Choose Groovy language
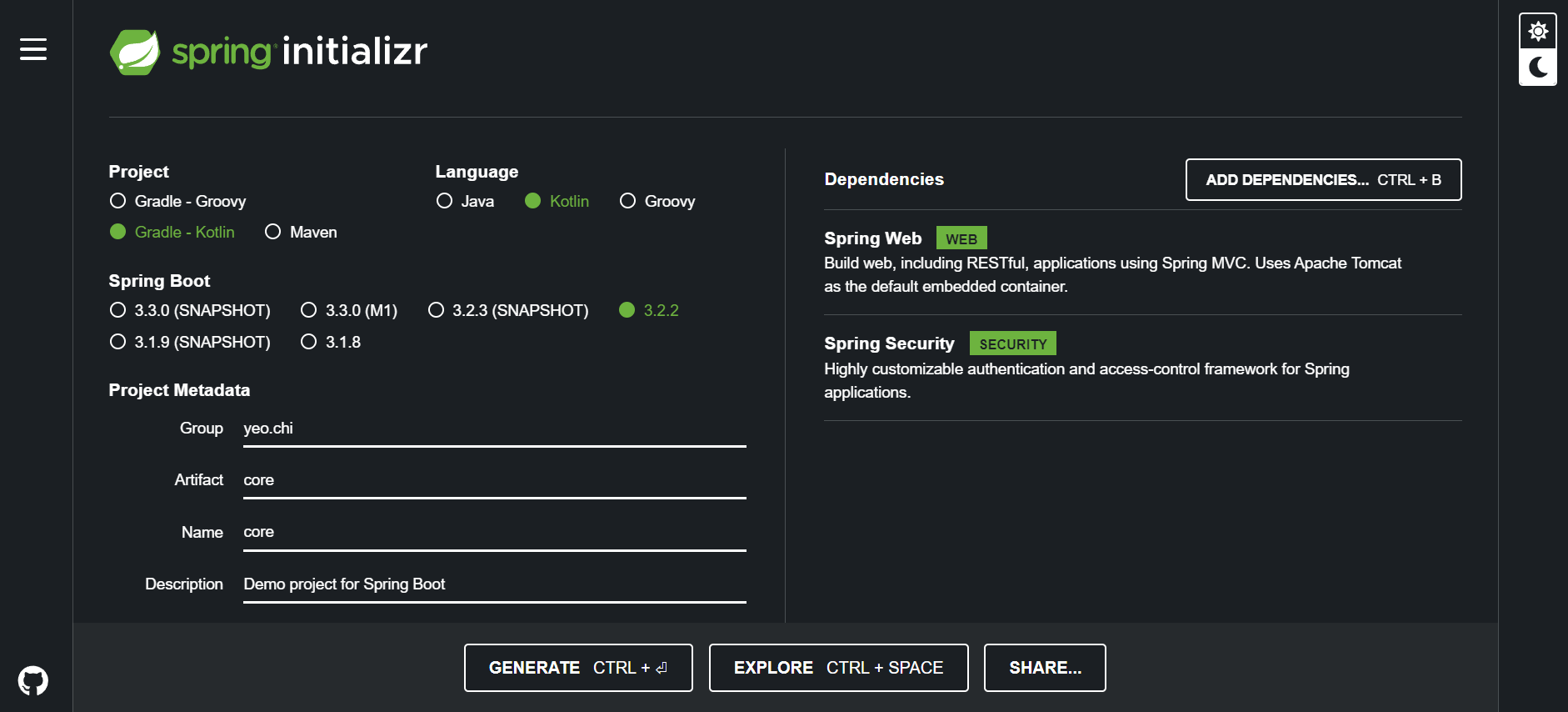Image resolution: width=1568 pixels, height=712 pixels. point(657,201)
